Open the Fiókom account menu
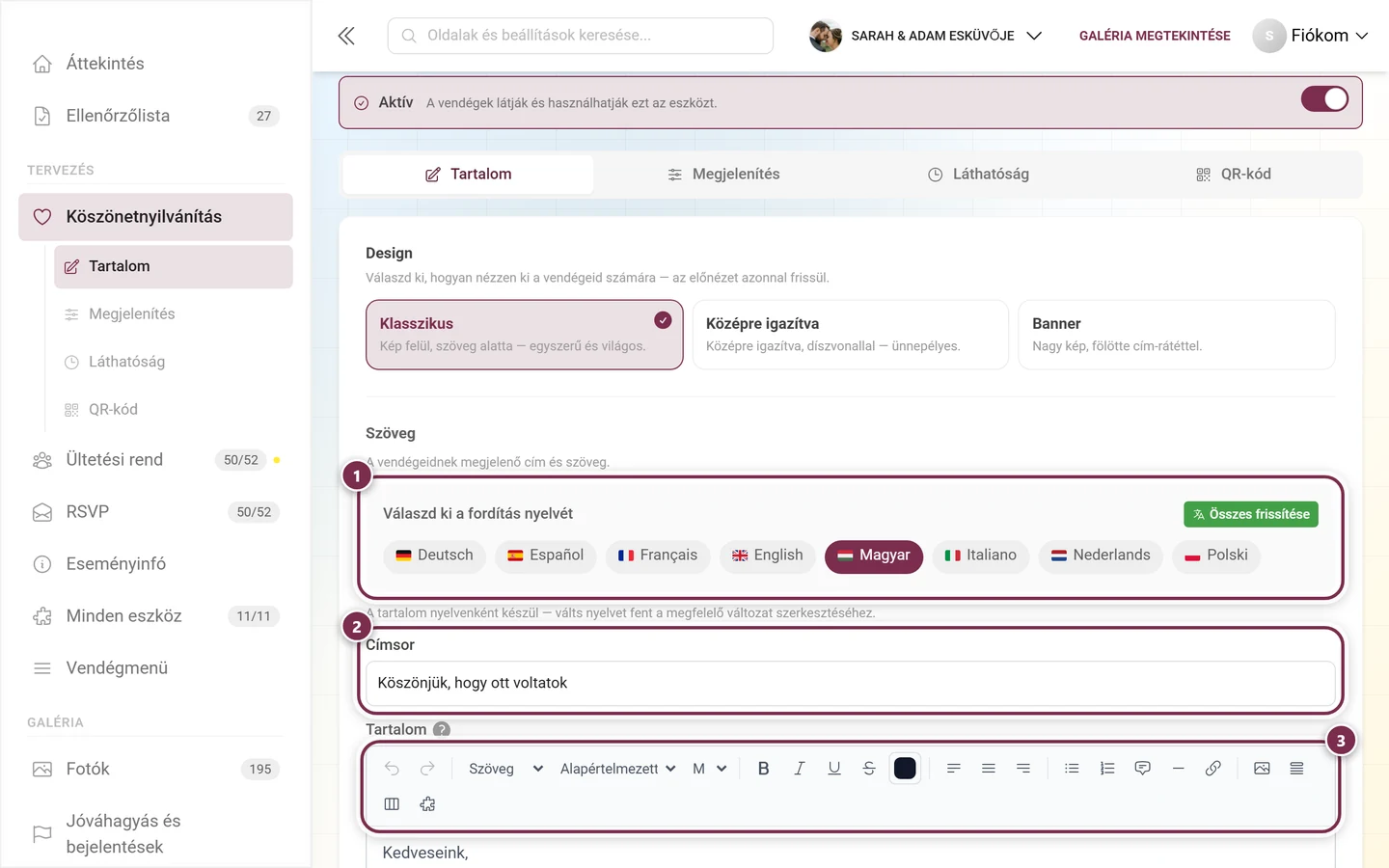 pyautogui.click(x=1311, y=36)
